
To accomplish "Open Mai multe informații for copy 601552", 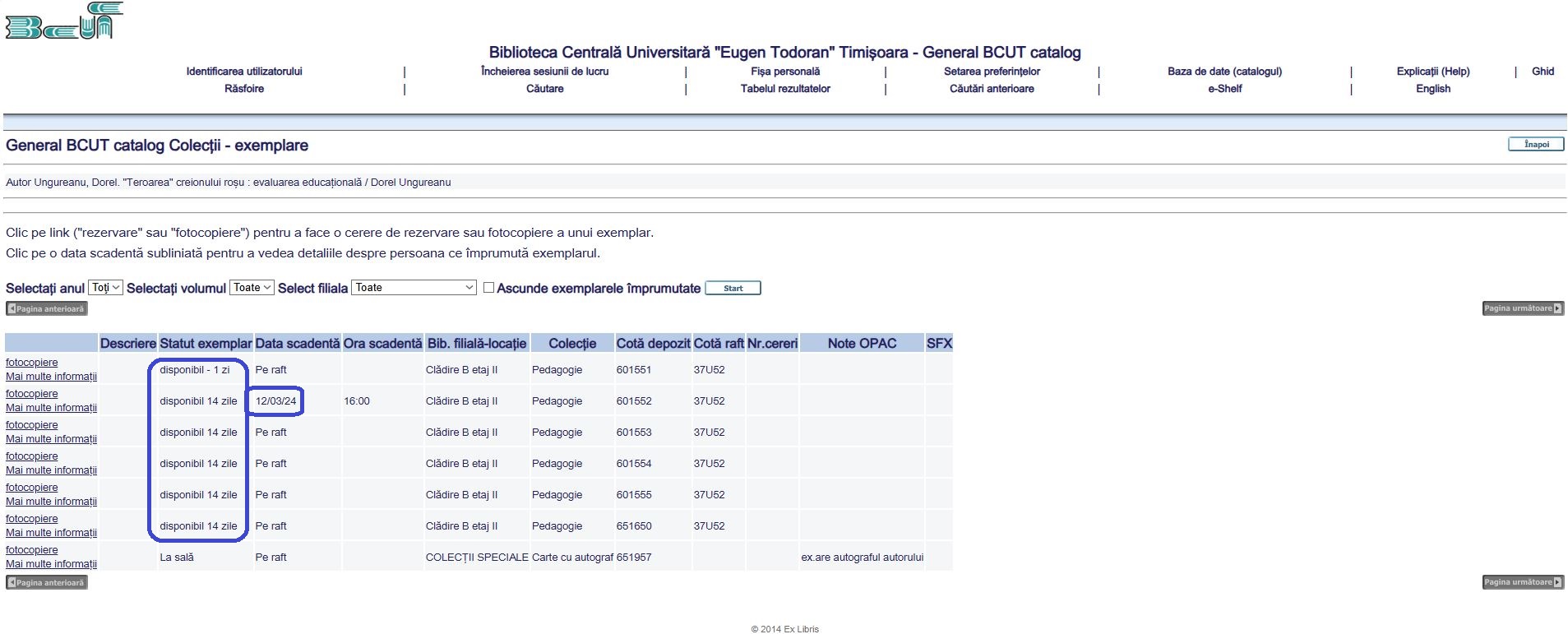I will click(x=51, y=408).
